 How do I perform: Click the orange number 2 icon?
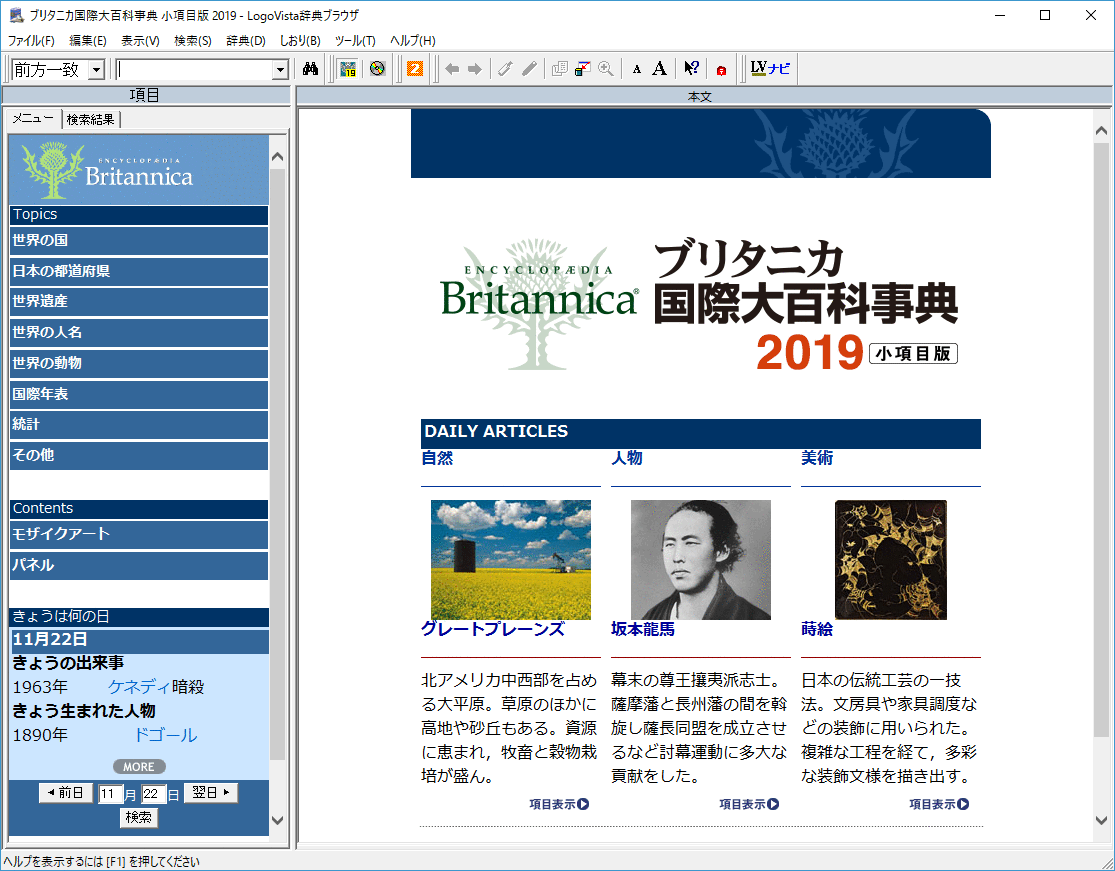click(415, 69)
